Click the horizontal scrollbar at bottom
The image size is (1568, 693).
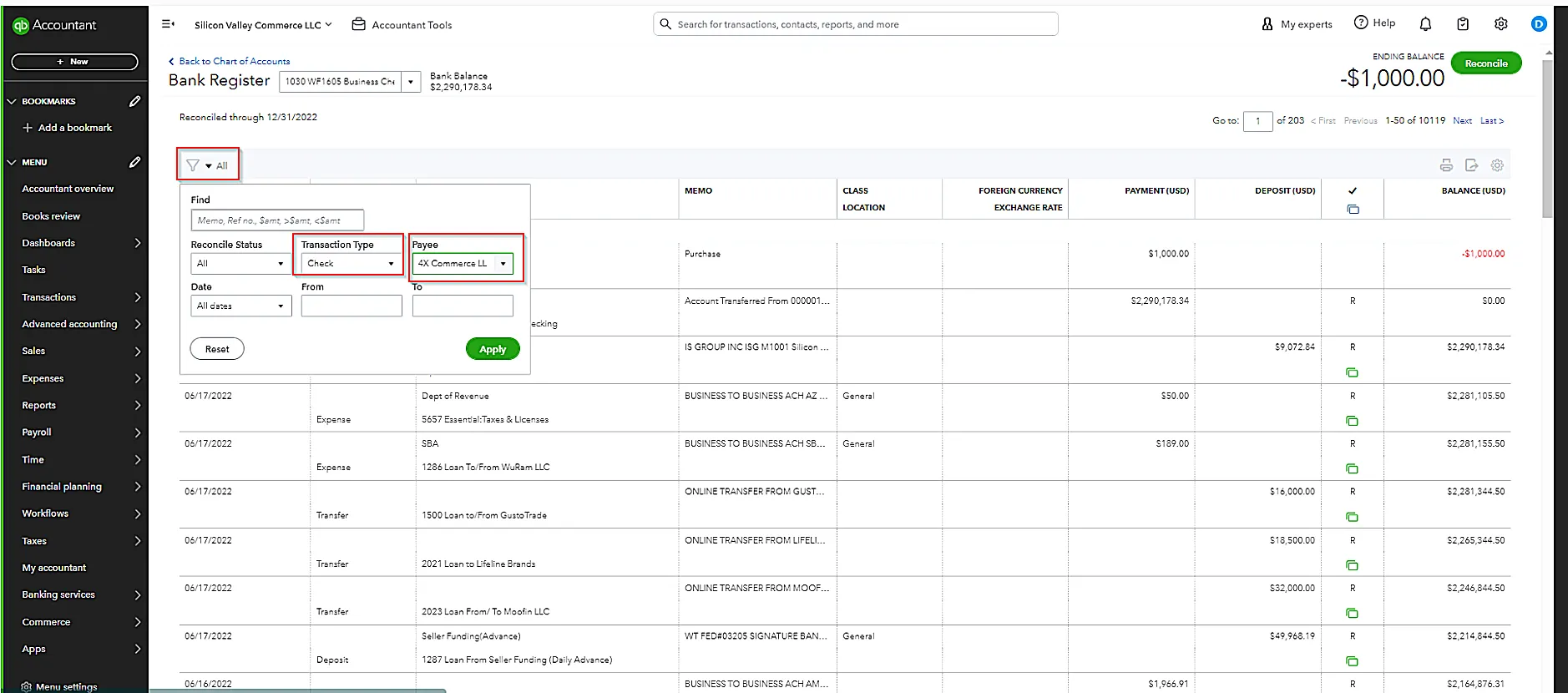point(298,690)
